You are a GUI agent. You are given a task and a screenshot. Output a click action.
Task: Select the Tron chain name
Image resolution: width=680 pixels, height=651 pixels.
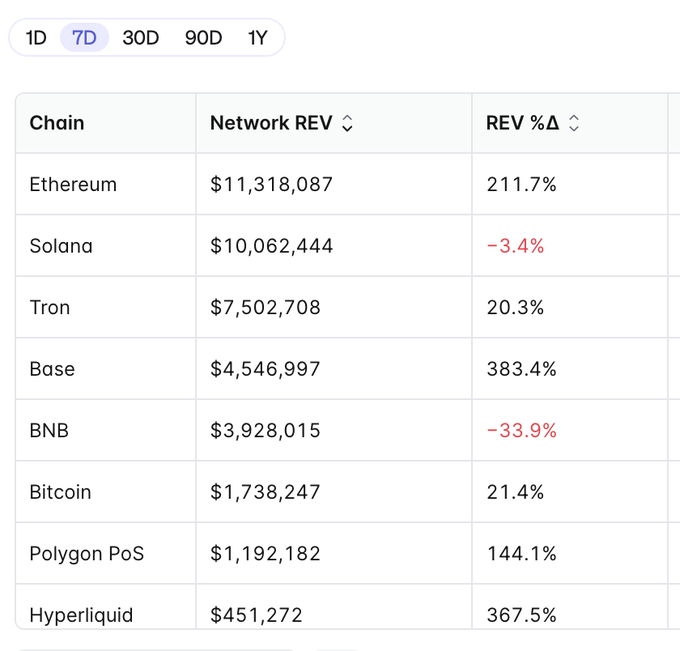pos(50,308)
